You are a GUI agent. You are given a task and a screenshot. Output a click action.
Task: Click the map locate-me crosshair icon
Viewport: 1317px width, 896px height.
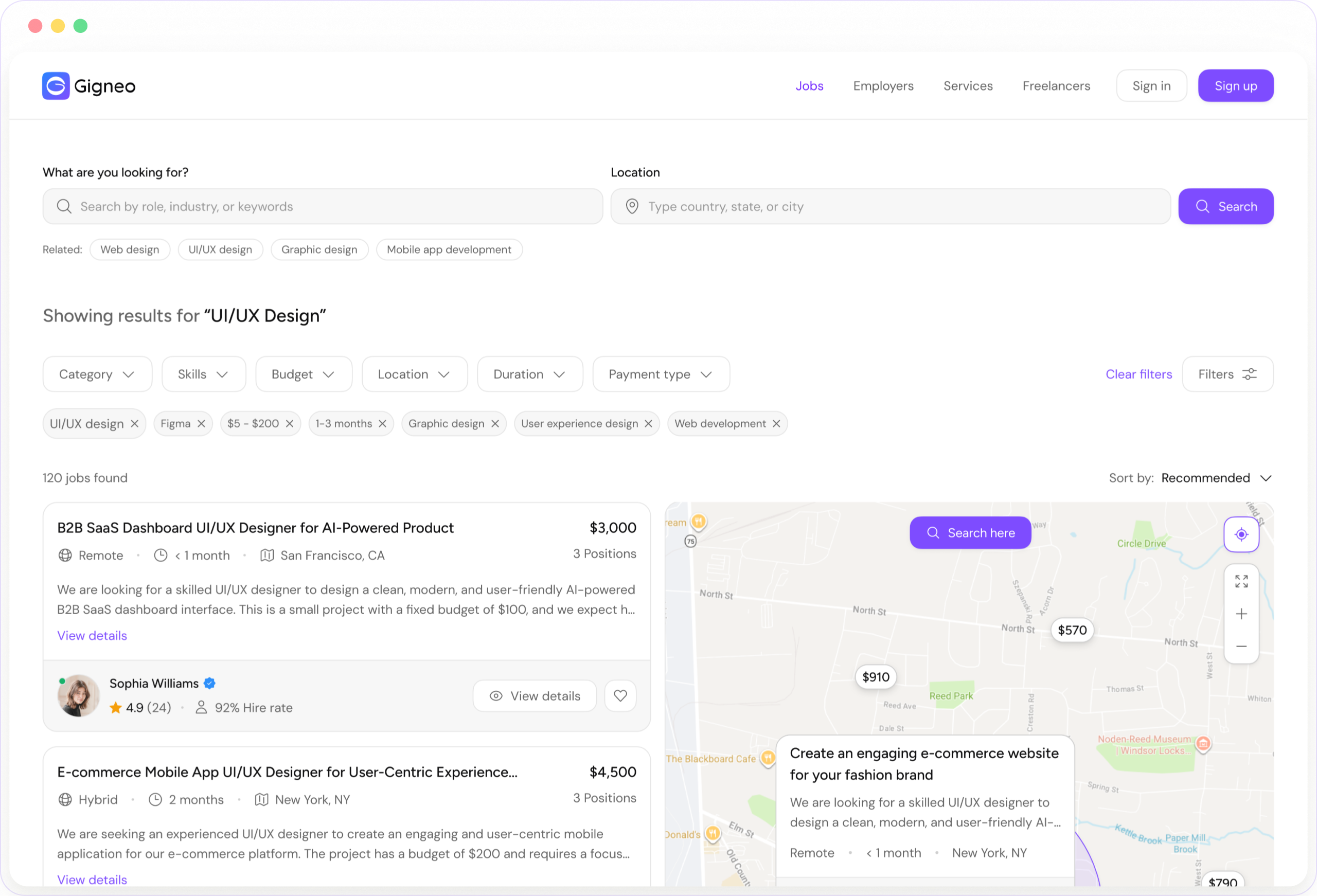point(1241,534)
